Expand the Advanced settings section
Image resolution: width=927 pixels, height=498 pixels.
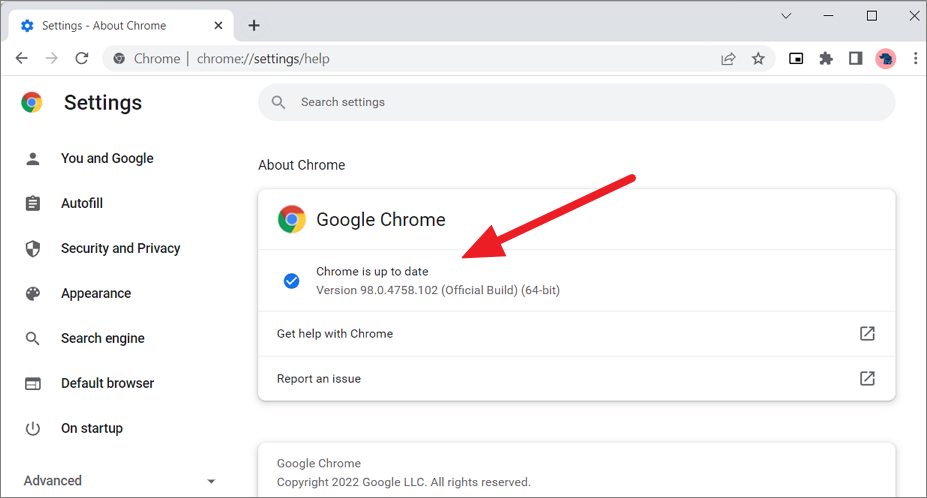[120, 481]
